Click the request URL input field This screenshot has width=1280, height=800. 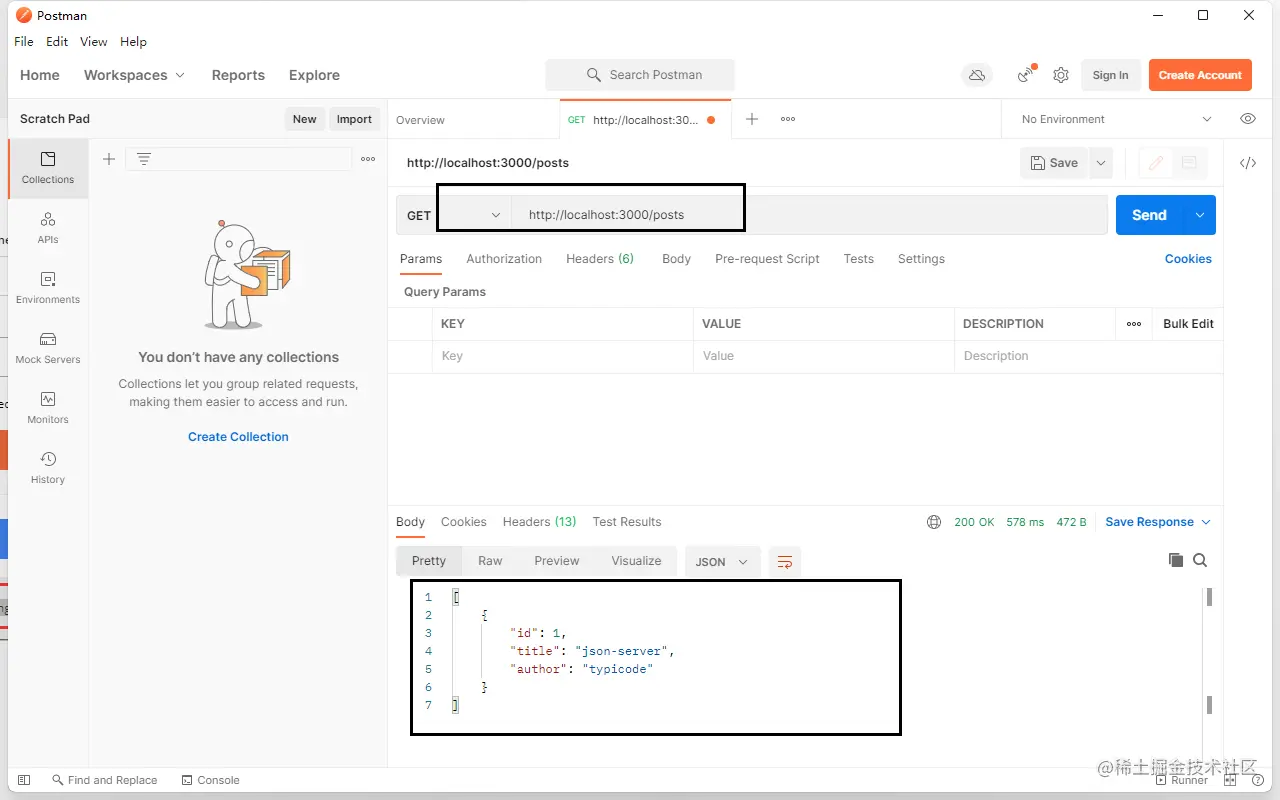coord(809,215)
